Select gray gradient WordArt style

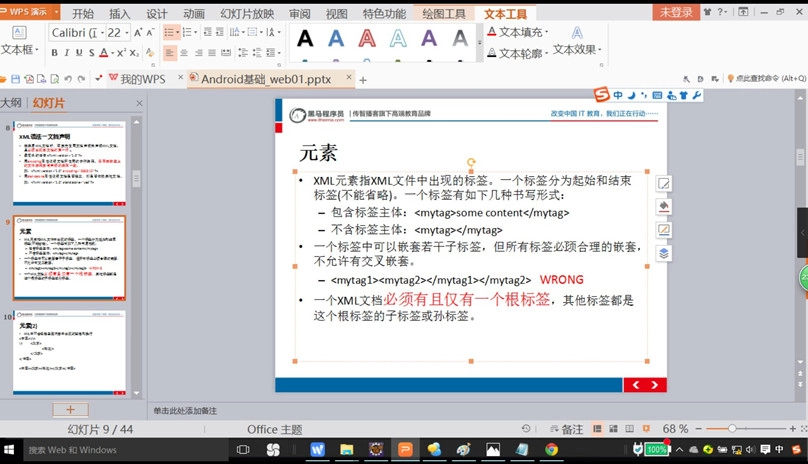coord(460,38)
